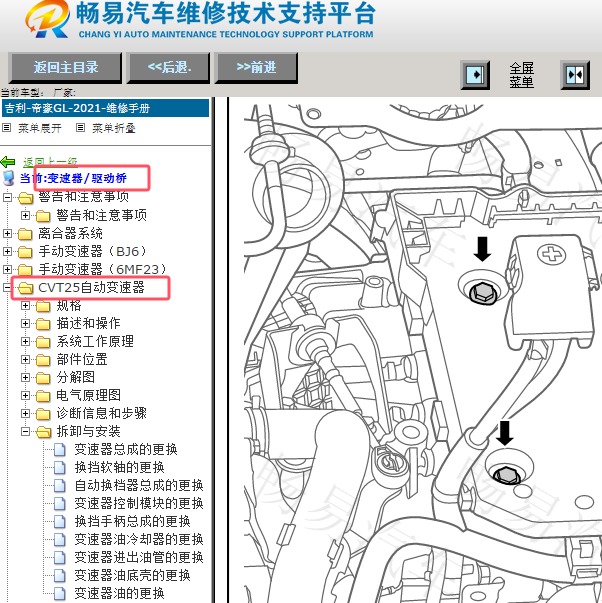The width and height of the screenshot is (602, 603).
Task: Expand the nested 警告和注意事项 subfolder
Action: point(25,215)
